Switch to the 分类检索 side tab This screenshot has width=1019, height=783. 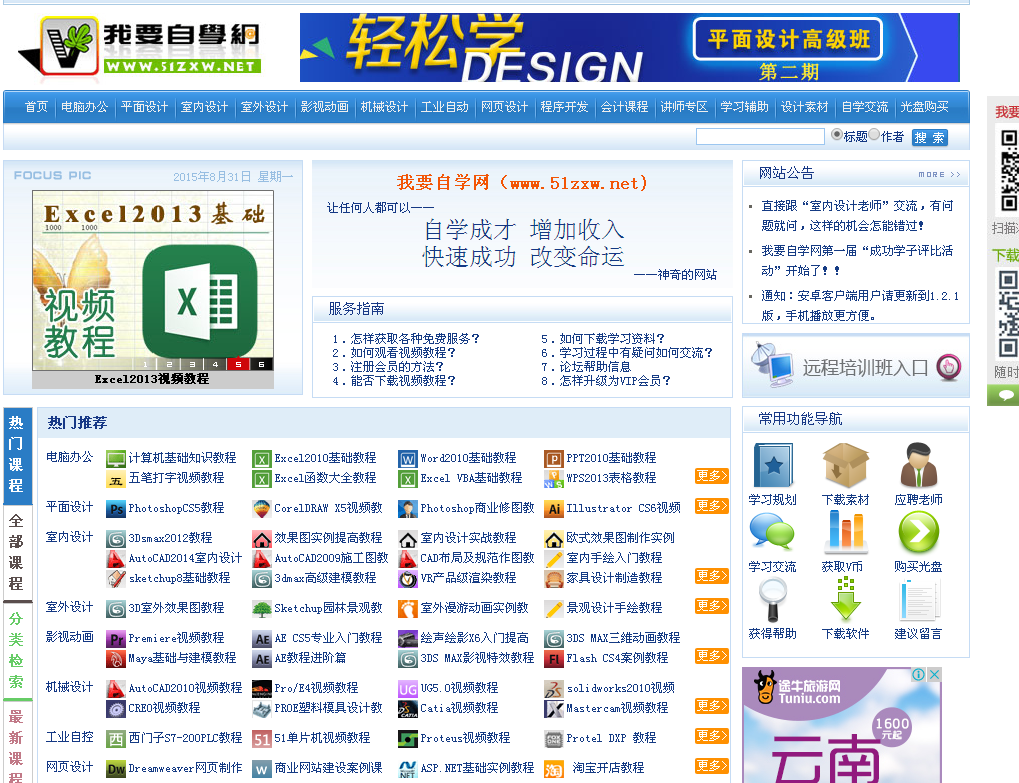[16, 649]
